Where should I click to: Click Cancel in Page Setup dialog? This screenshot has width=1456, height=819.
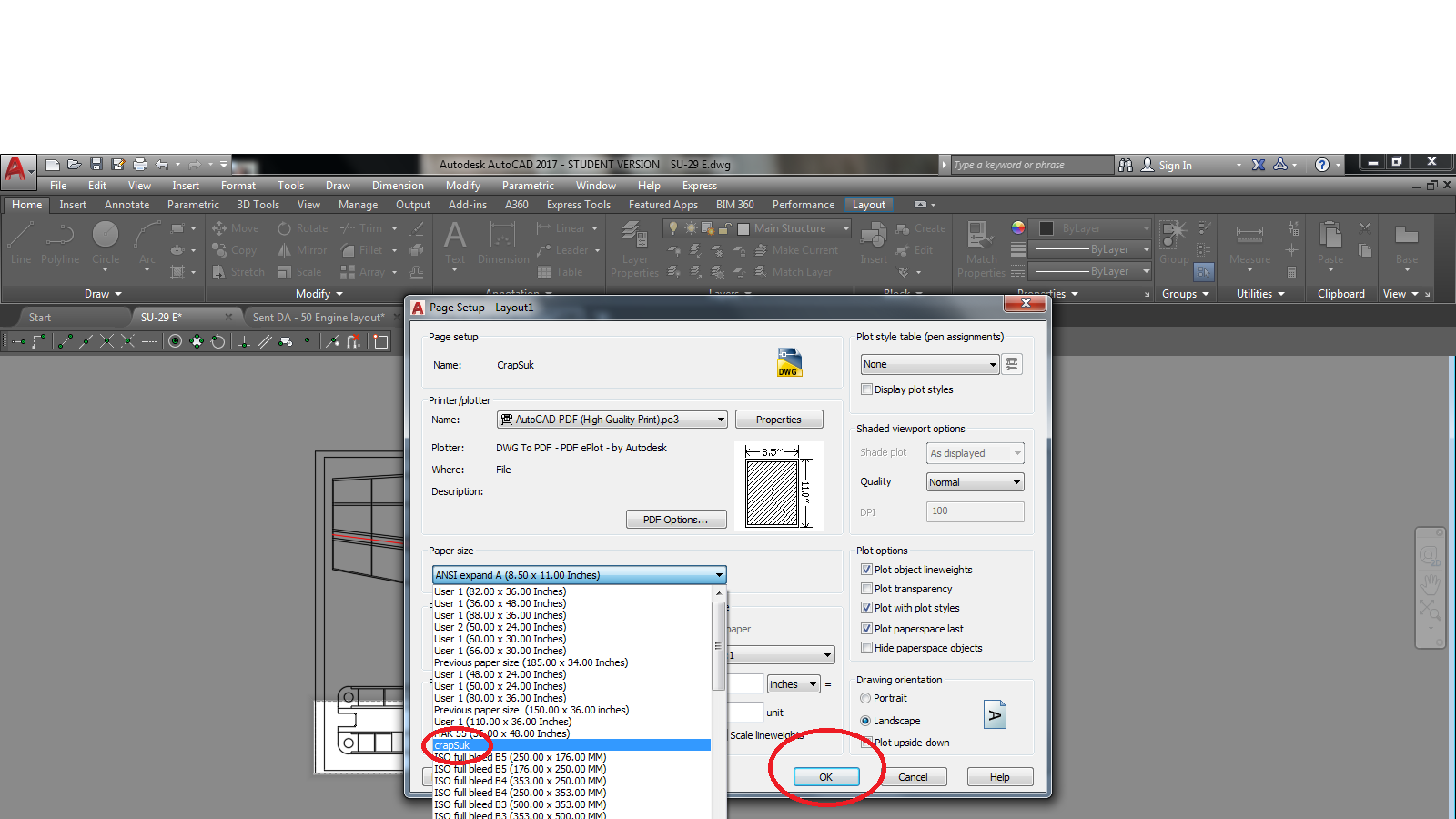tap(913, 777)
